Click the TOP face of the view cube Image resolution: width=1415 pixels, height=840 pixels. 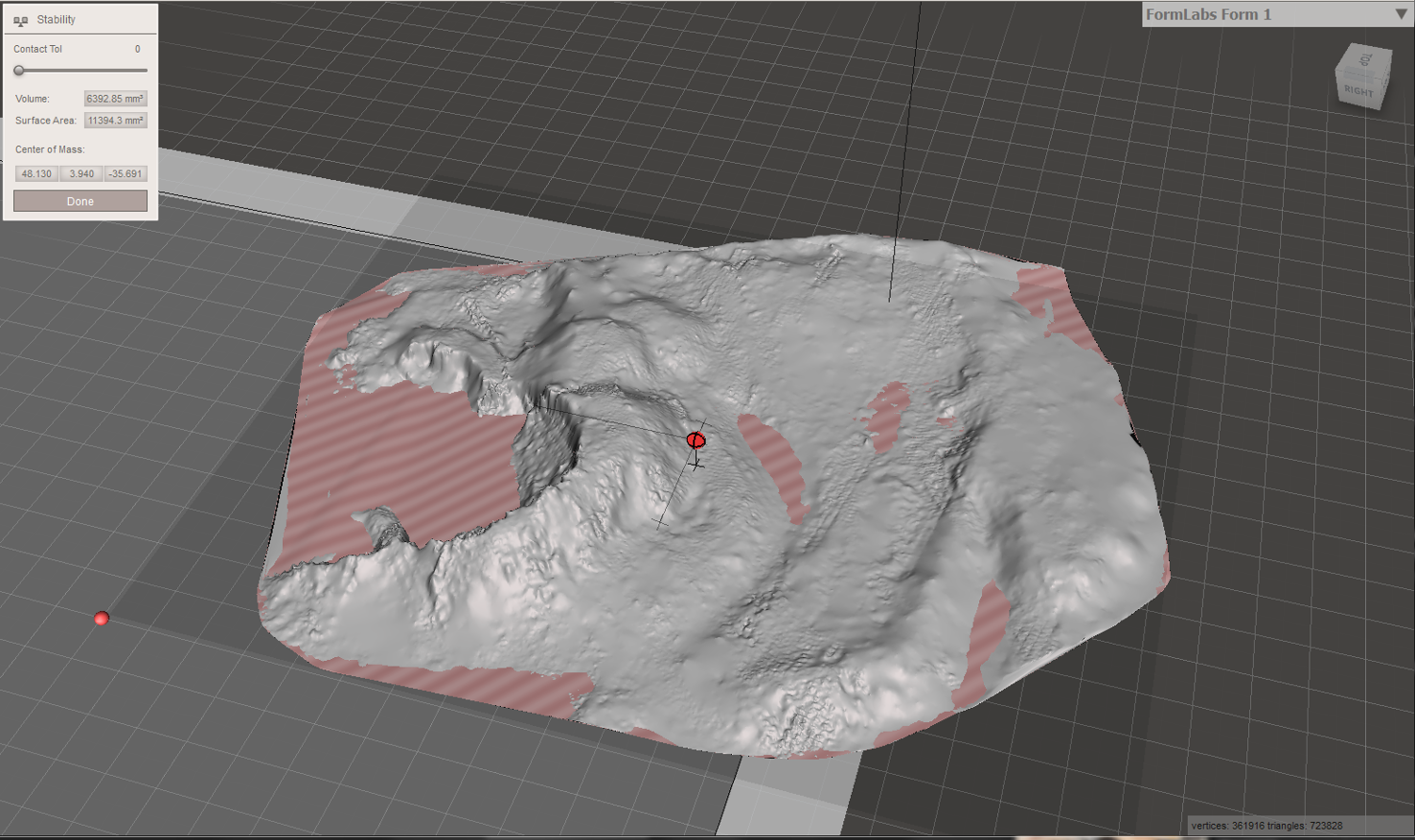[1366, 59]
